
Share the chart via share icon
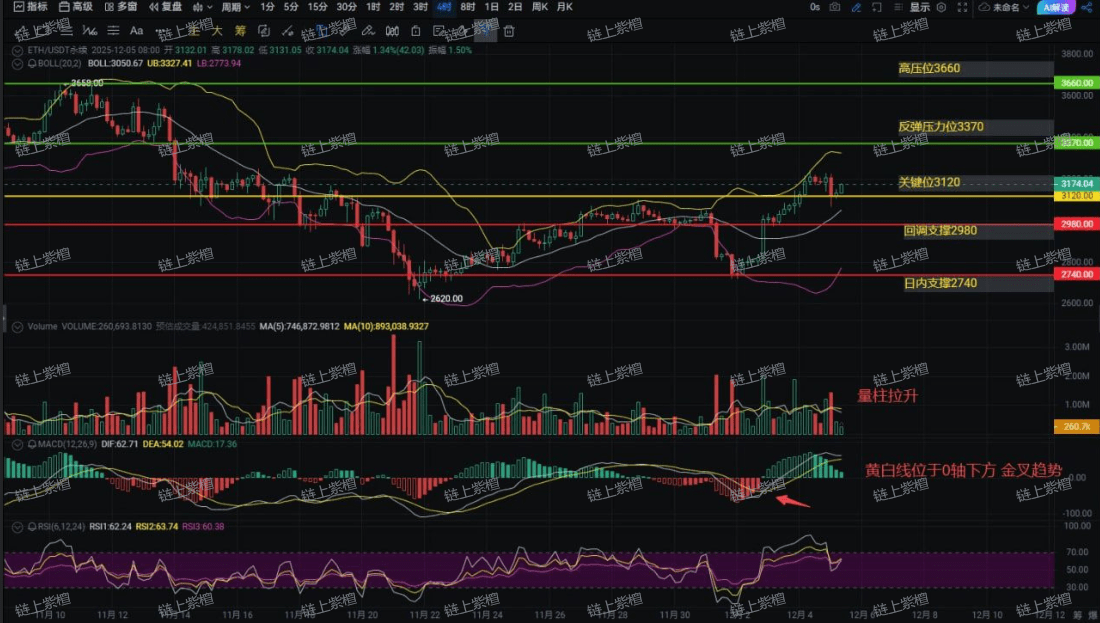click(x=1087, y=7)
